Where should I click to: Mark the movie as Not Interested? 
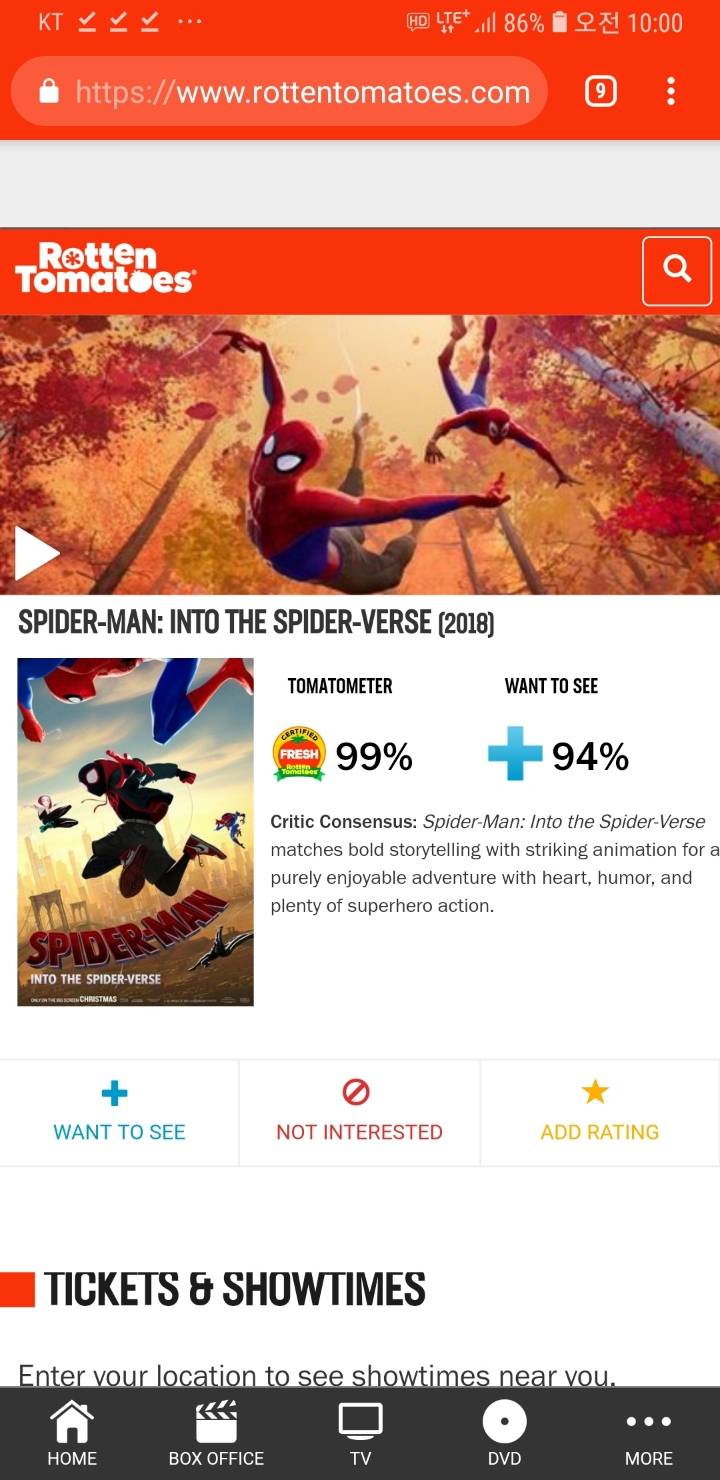(359, 1112)
